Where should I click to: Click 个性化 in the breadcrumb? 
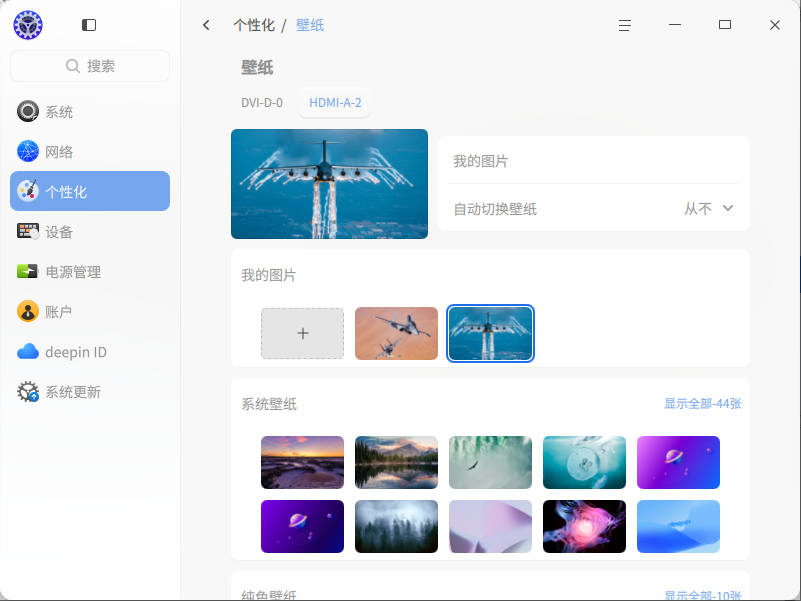[254, 25]
